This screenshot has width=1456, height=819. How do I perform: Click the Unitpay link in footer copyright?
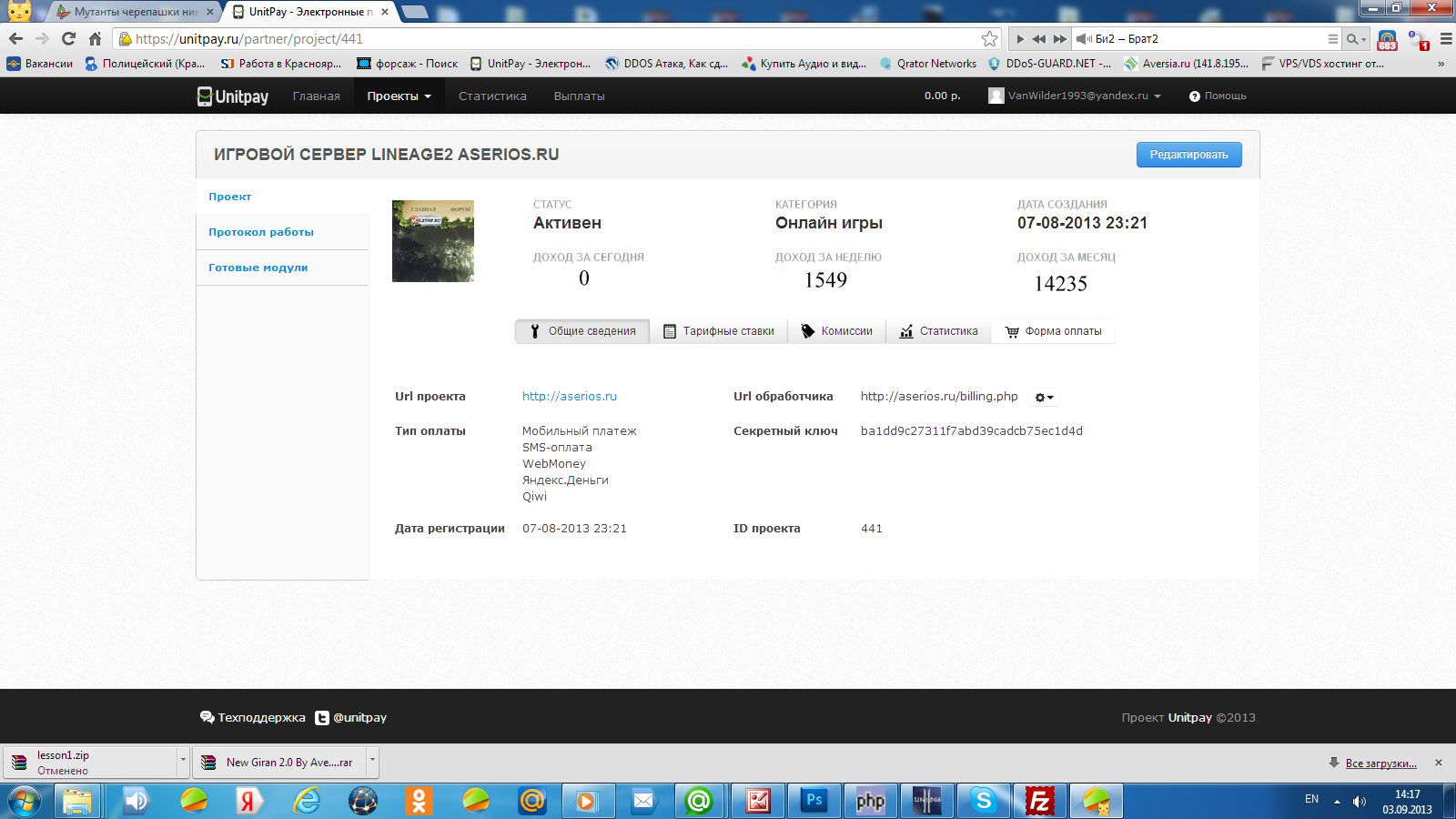(1190, 717)
